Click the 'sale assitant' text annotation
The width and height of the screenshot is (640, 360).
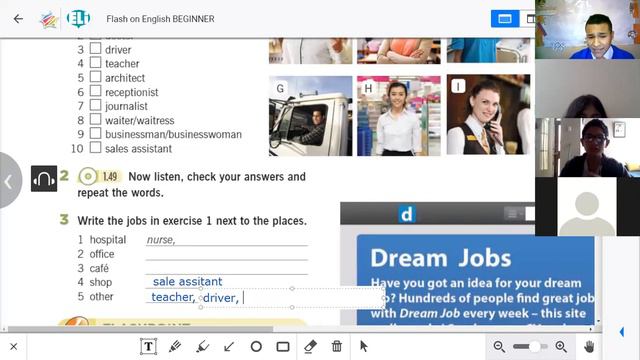(x=187, y=282)
